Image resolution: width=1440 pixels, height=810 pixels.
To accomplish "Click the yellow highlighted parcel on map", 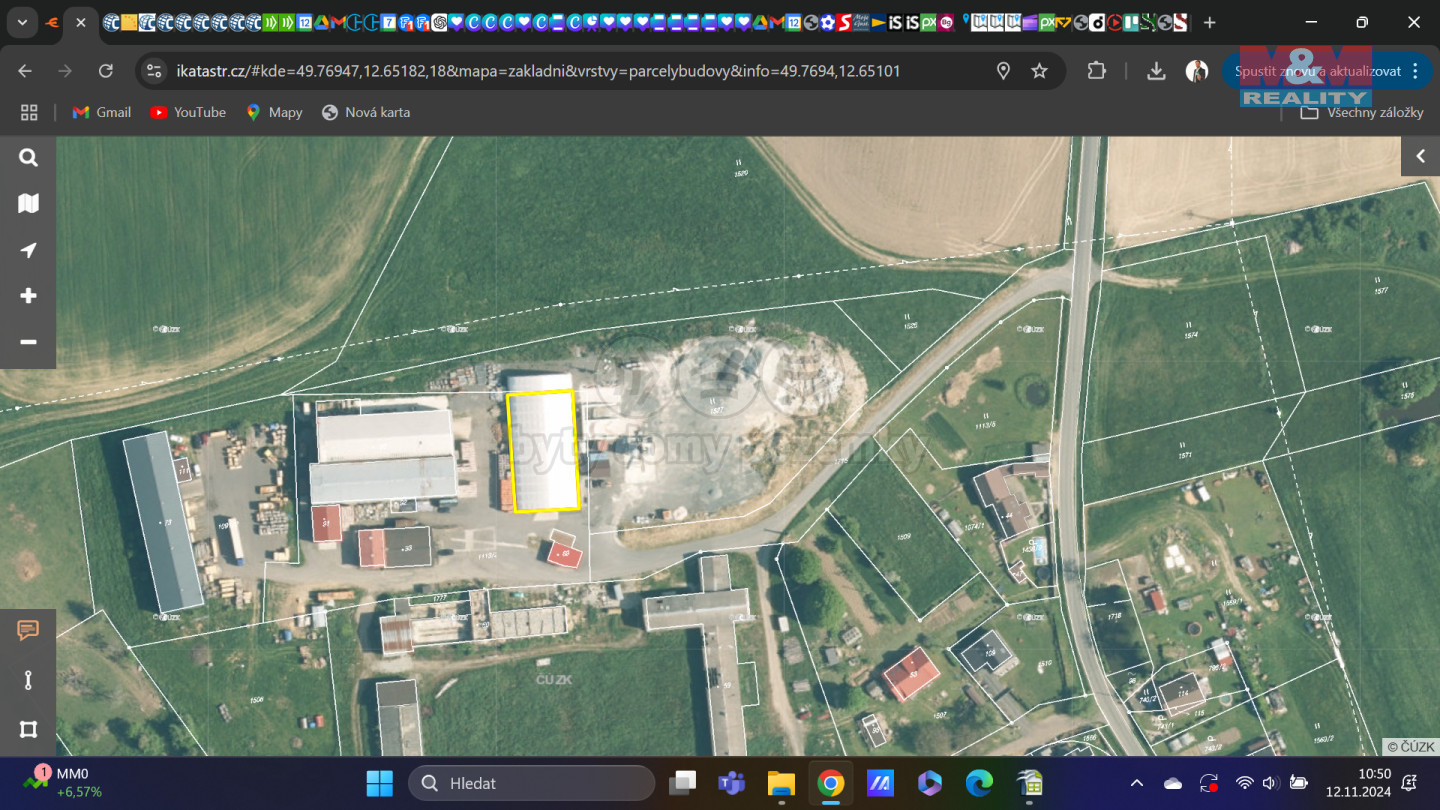I will [543, 450].
